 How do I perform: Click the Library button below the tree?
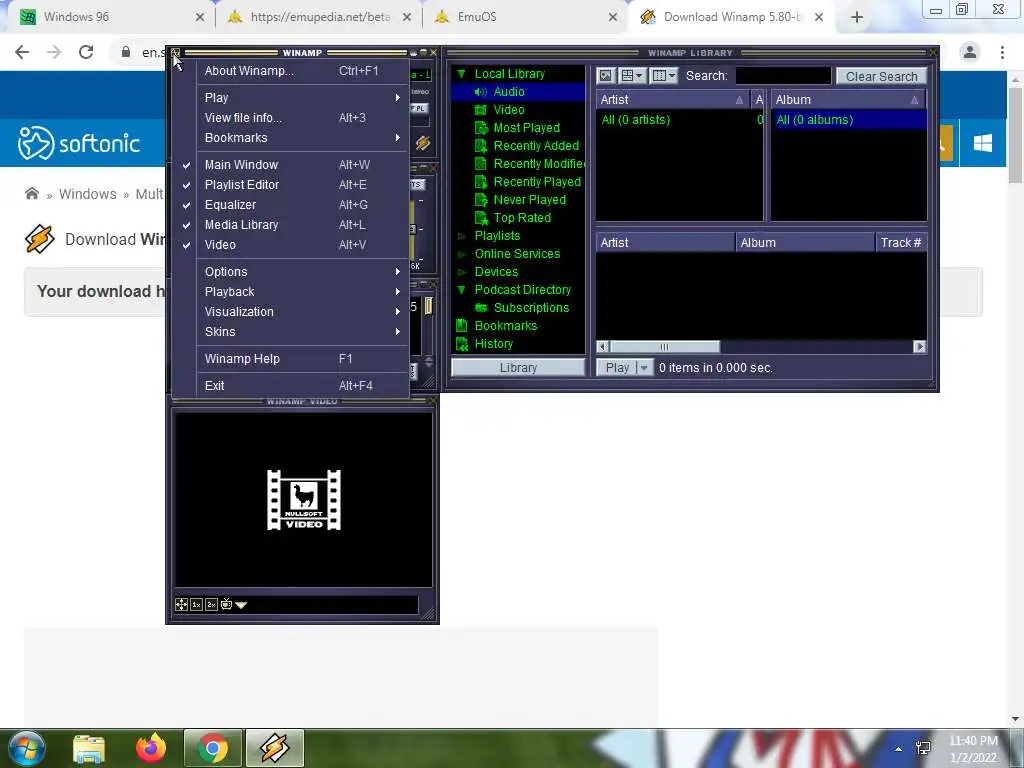point(518,368)
